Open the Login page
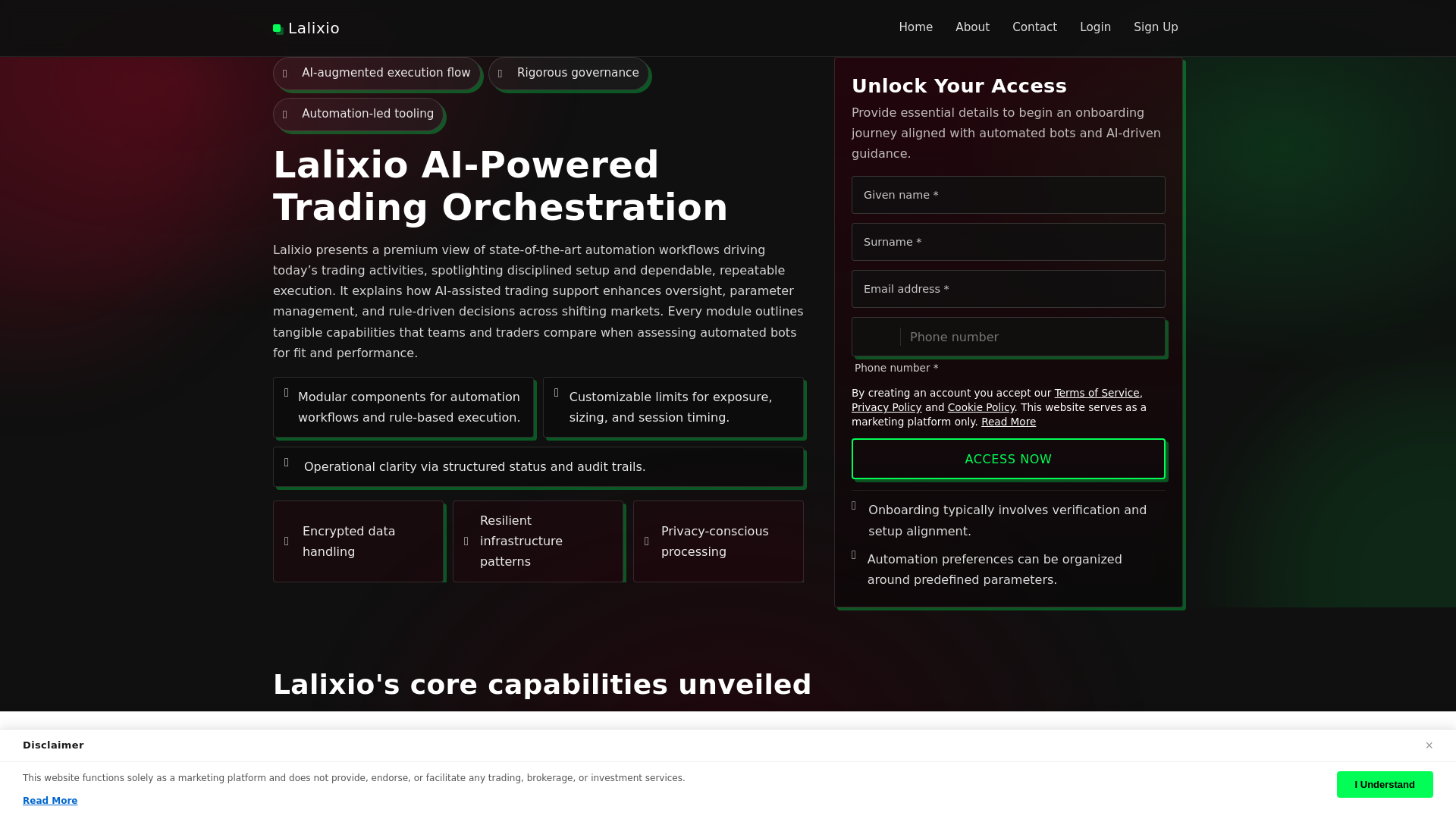 pos(1095,27)
